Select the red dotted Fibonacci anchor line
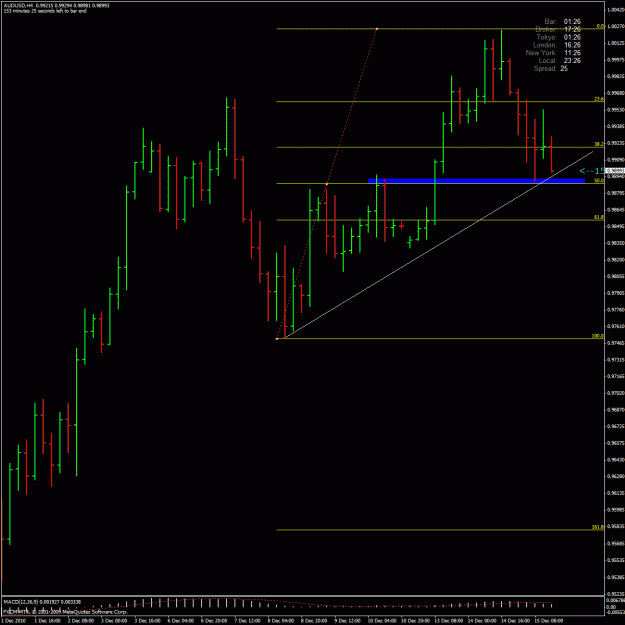This screenshot has width=625, height=625. [x=327, y=183]
